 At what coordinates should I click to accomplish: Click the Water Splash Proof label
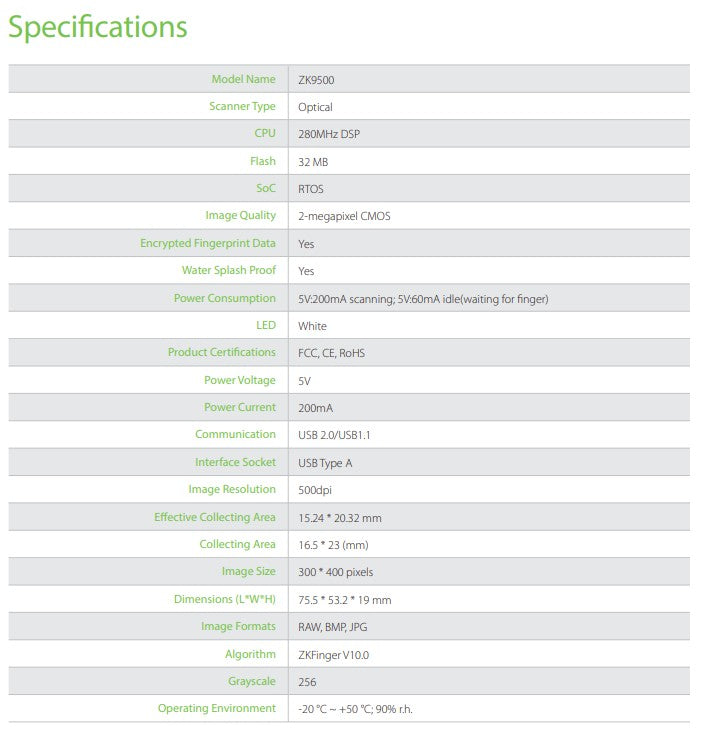coord(228,270)
